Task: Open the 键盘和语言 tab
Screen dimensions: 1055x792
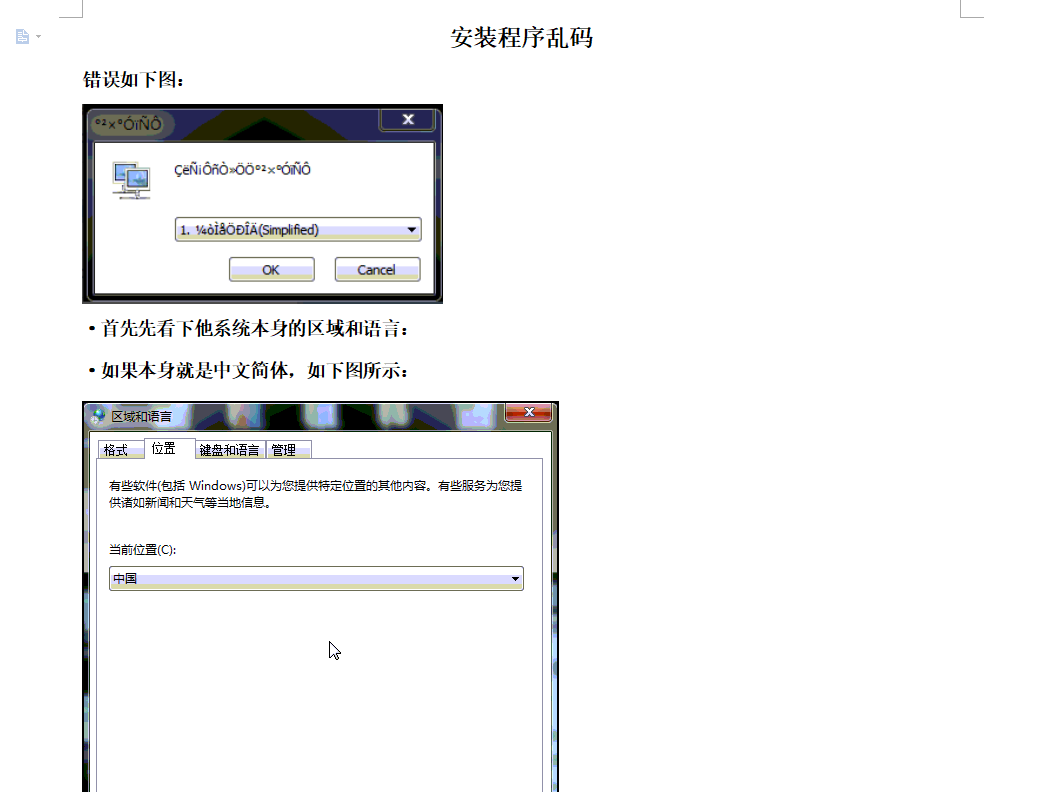Action: coord(229,450)
